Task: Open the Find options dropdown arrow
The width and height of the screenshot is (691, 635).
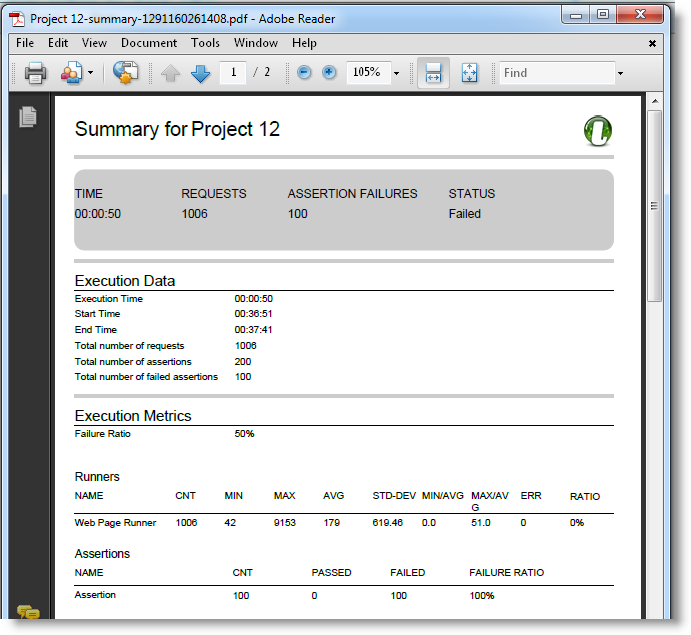Action: coord(620,74)
